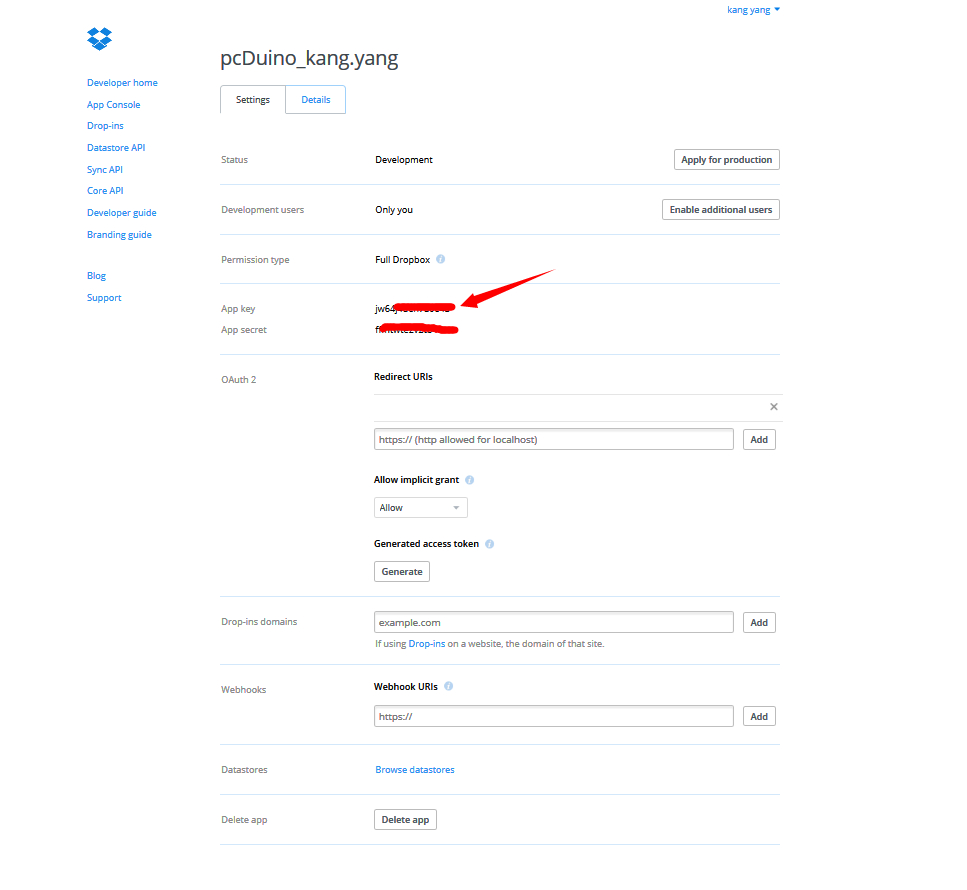Click the App secret label
The width and height of the screenshot is (967, 890).
pyautogui.click(x=244, y=330)
